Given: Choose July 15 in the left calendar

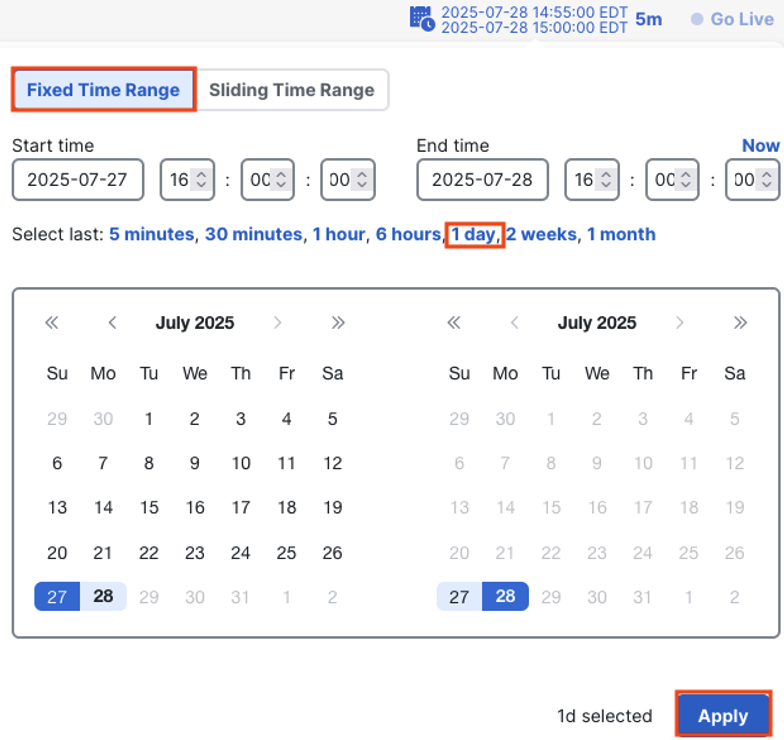Looking at the screenshot, I should (149, 508).
